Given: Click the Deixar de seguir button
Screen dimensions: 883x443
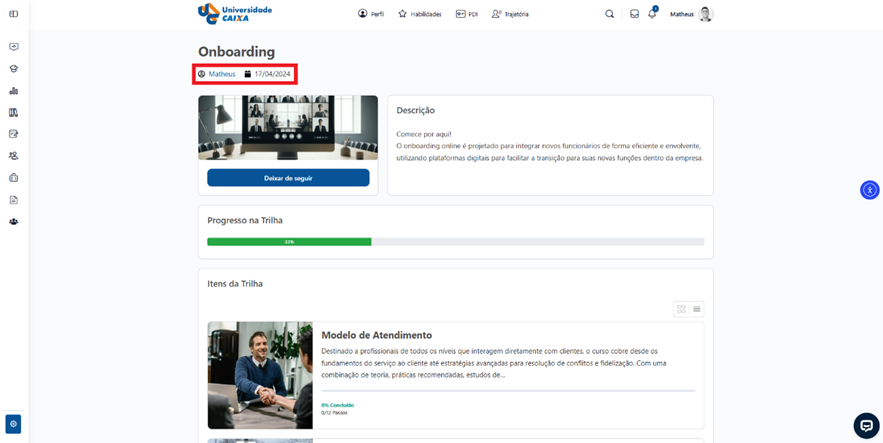Looking at the screenshot, I should (x=288, y=178).
